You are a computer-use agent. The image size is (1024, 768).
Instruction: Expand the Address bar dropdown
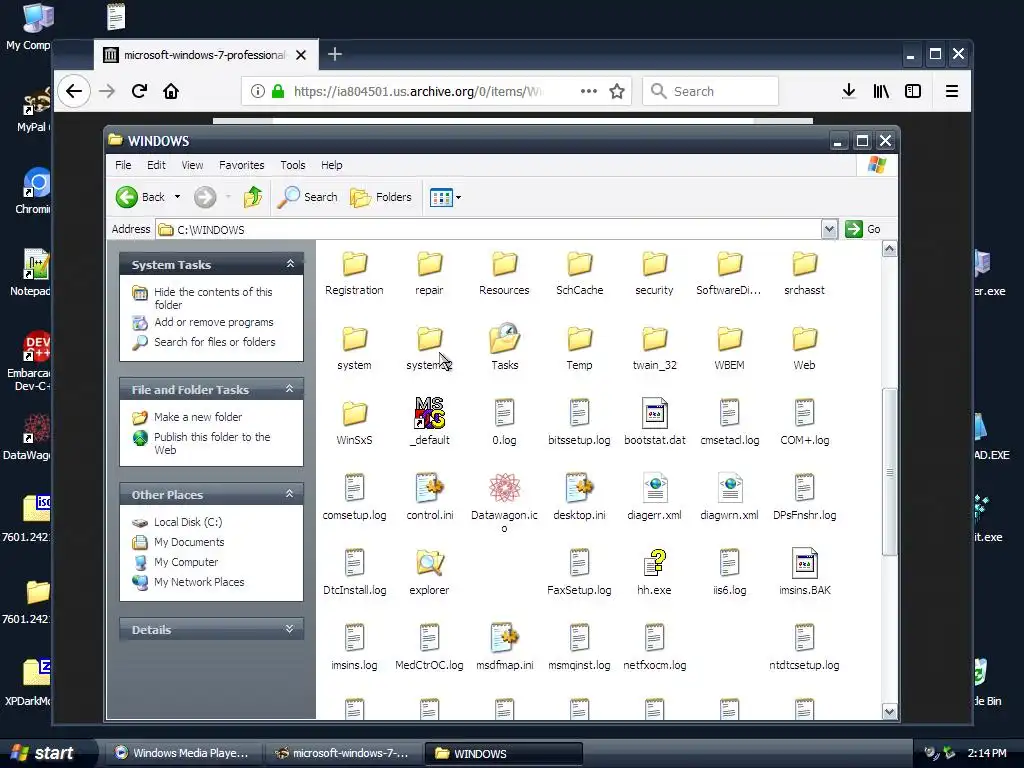(x=829, y=229)
